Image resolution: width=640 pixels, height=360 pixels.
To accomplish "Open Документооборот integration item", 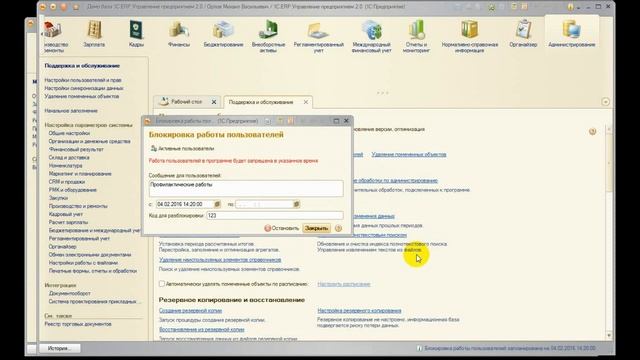I will [69, 293].
